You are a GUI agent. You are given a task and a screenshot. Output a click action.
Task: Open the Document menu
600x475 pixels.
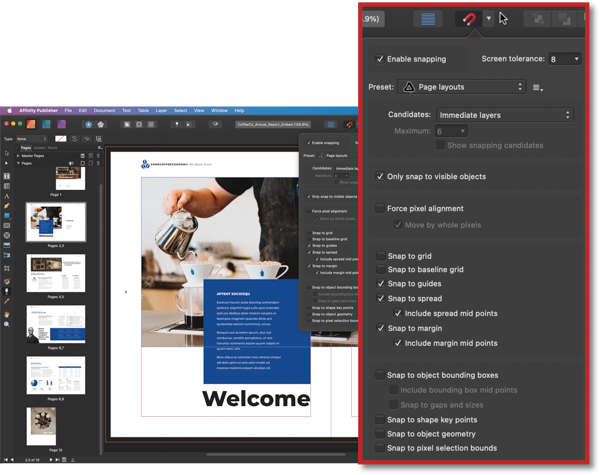pos(104,111)
